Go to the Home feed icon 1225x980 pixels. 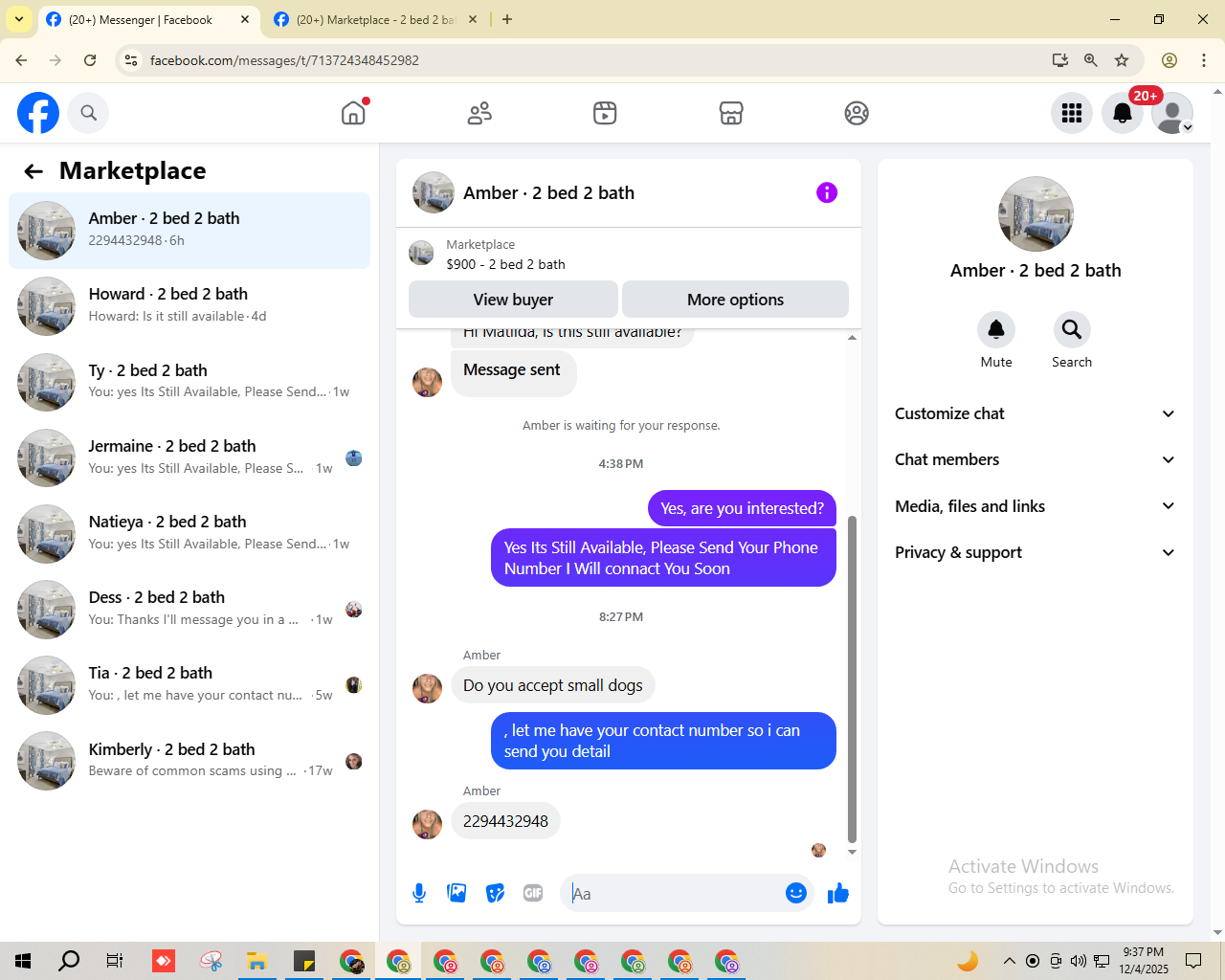tap(353, 113)
